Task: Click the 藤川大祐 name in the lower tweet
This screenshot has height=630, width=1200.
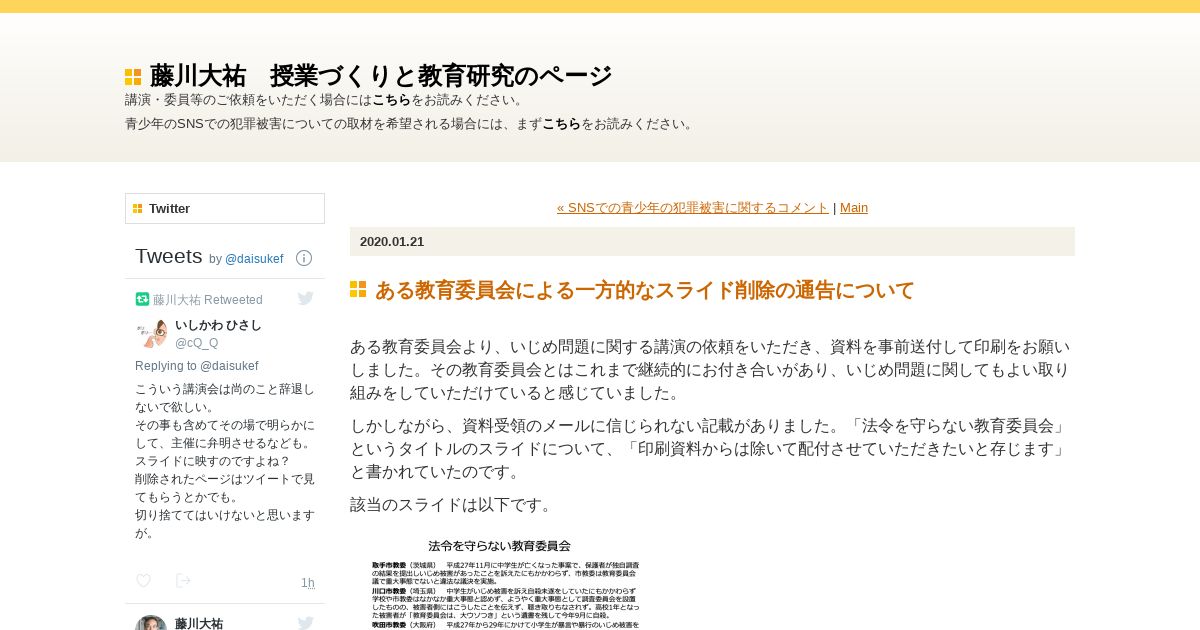Action: pos(199,623)
